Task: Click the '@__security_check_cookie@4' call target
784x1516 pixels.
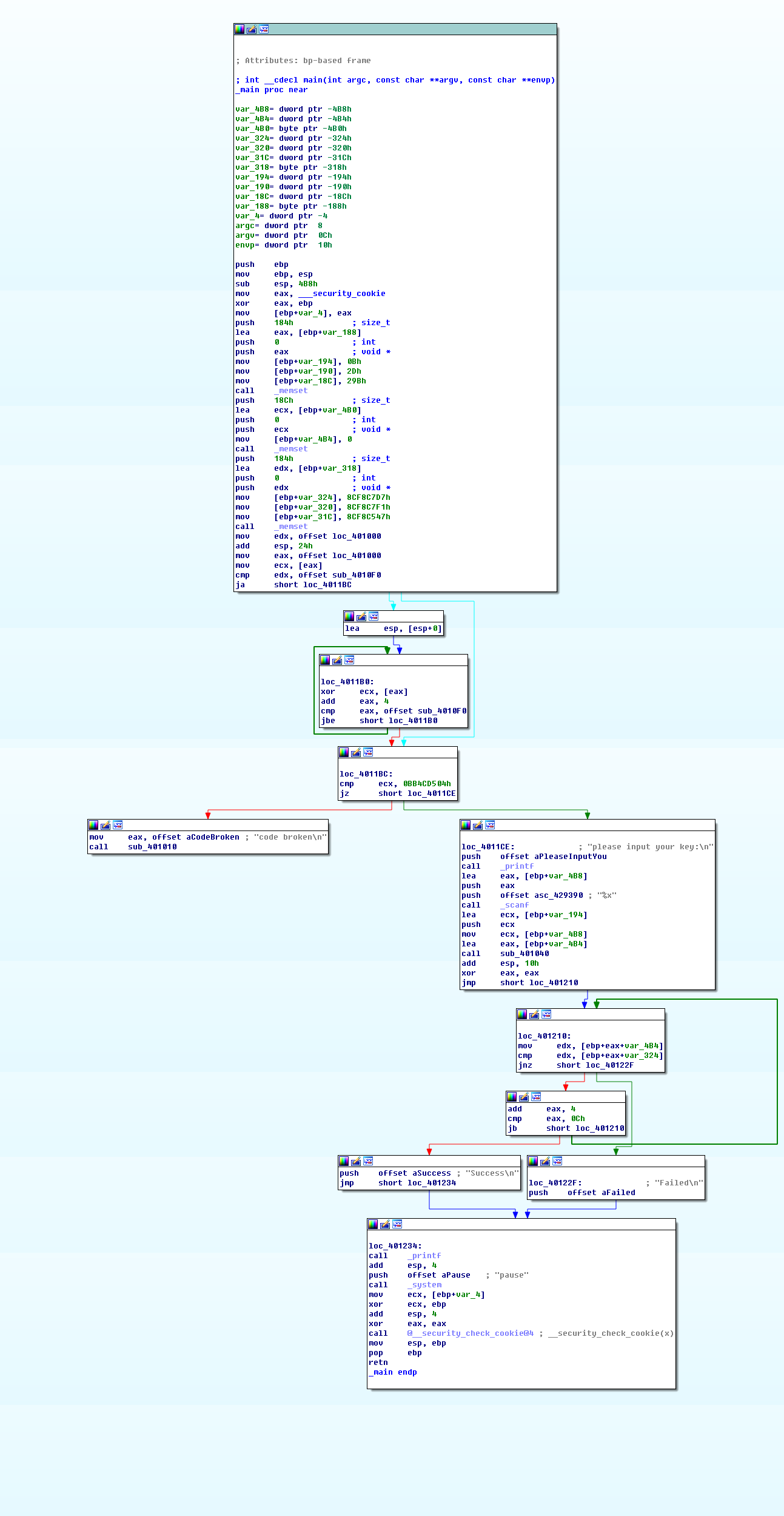Action: point(471,1333)
